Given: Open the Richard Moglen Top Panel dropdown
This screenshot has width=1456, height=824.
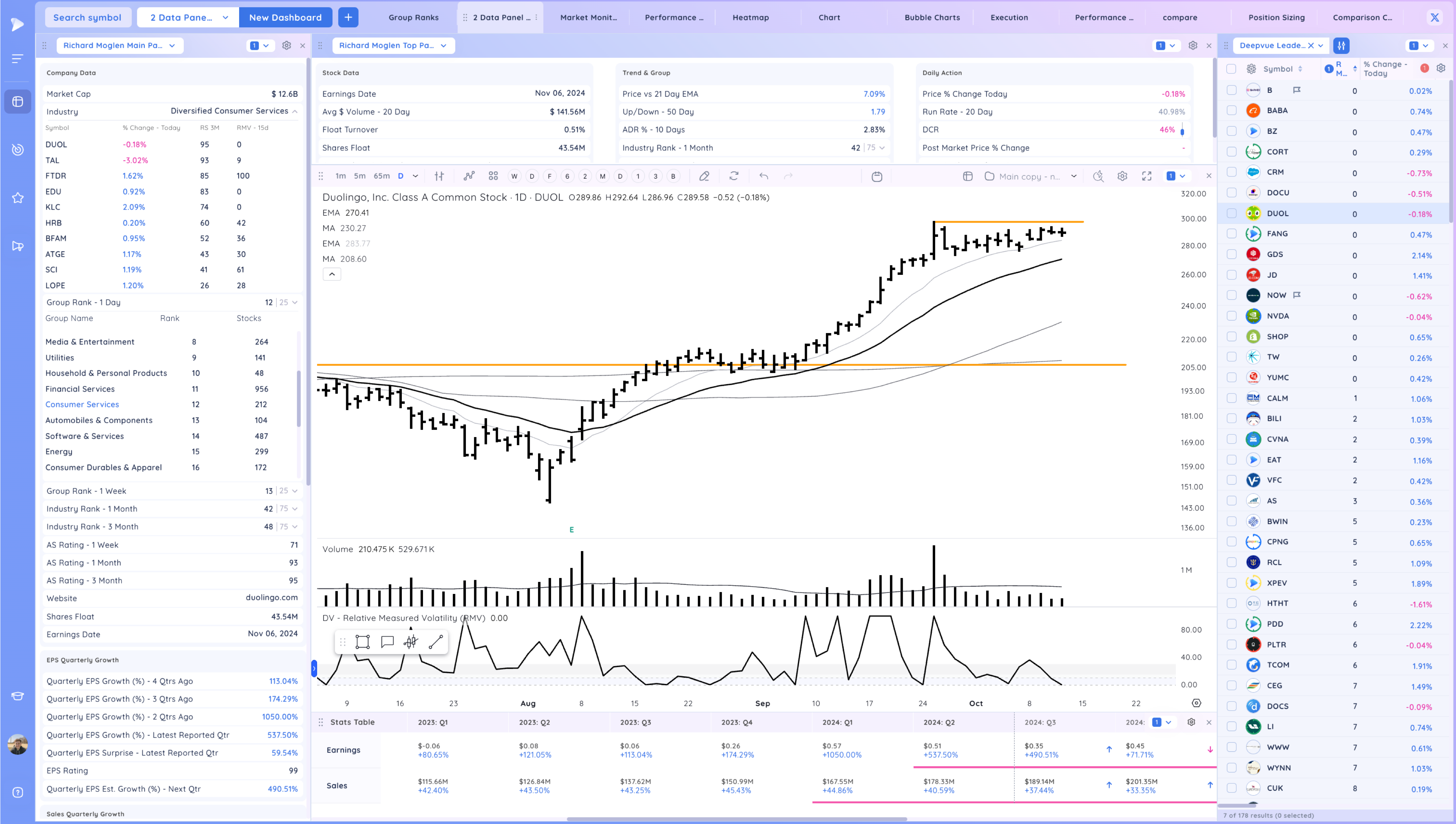Looking at the screenshot, I should pyautogui.click(x=393, y=45).
